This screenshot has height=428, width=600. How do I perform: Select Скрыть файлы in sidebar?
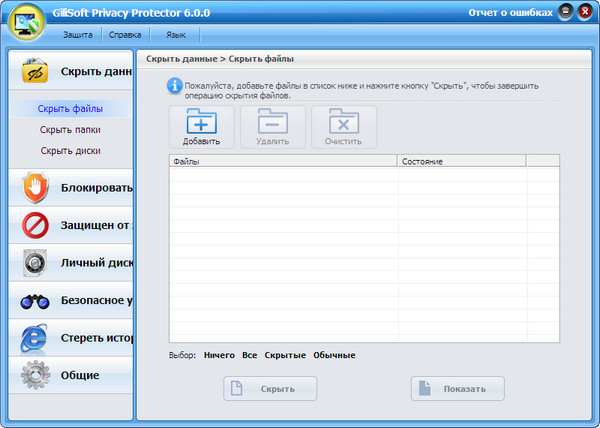(x=70, y=108)
